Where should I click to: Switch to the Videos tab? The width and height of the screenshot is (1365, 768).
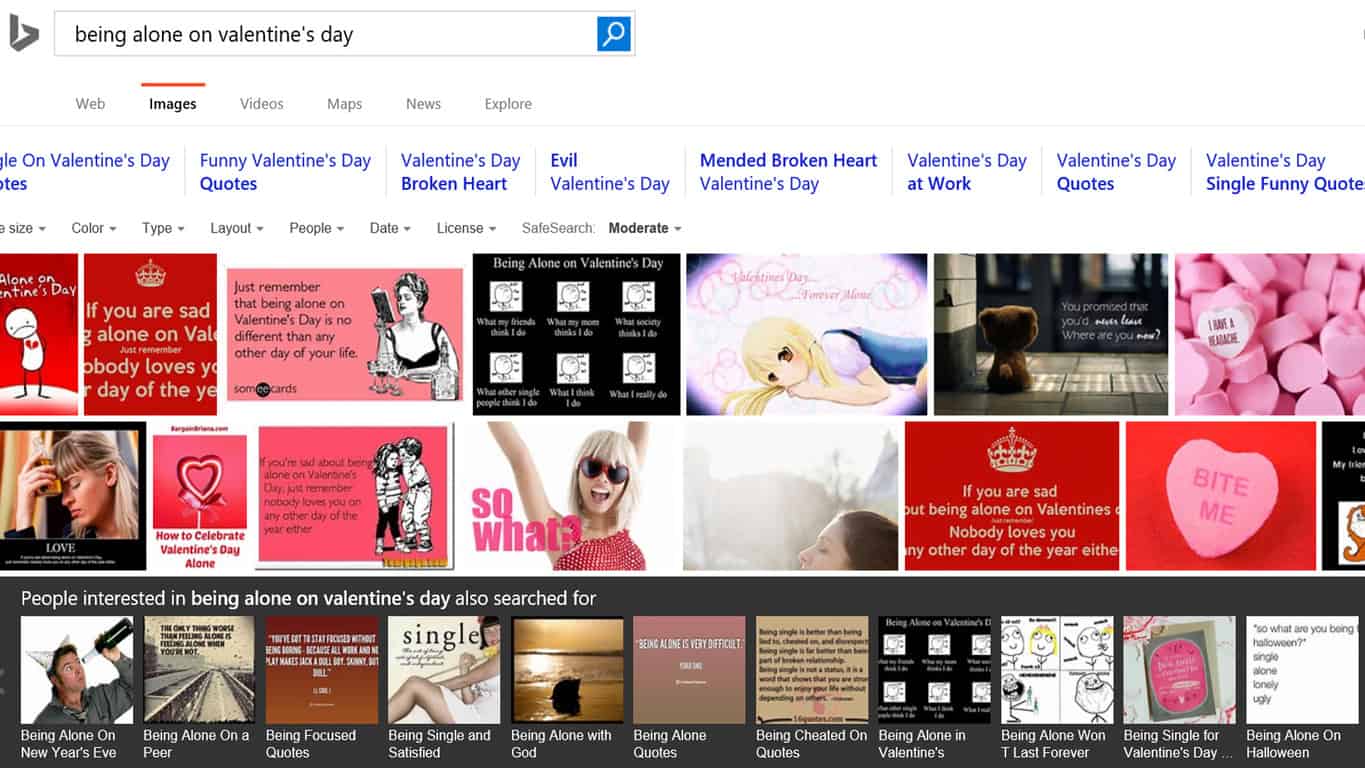pos(261,104)
